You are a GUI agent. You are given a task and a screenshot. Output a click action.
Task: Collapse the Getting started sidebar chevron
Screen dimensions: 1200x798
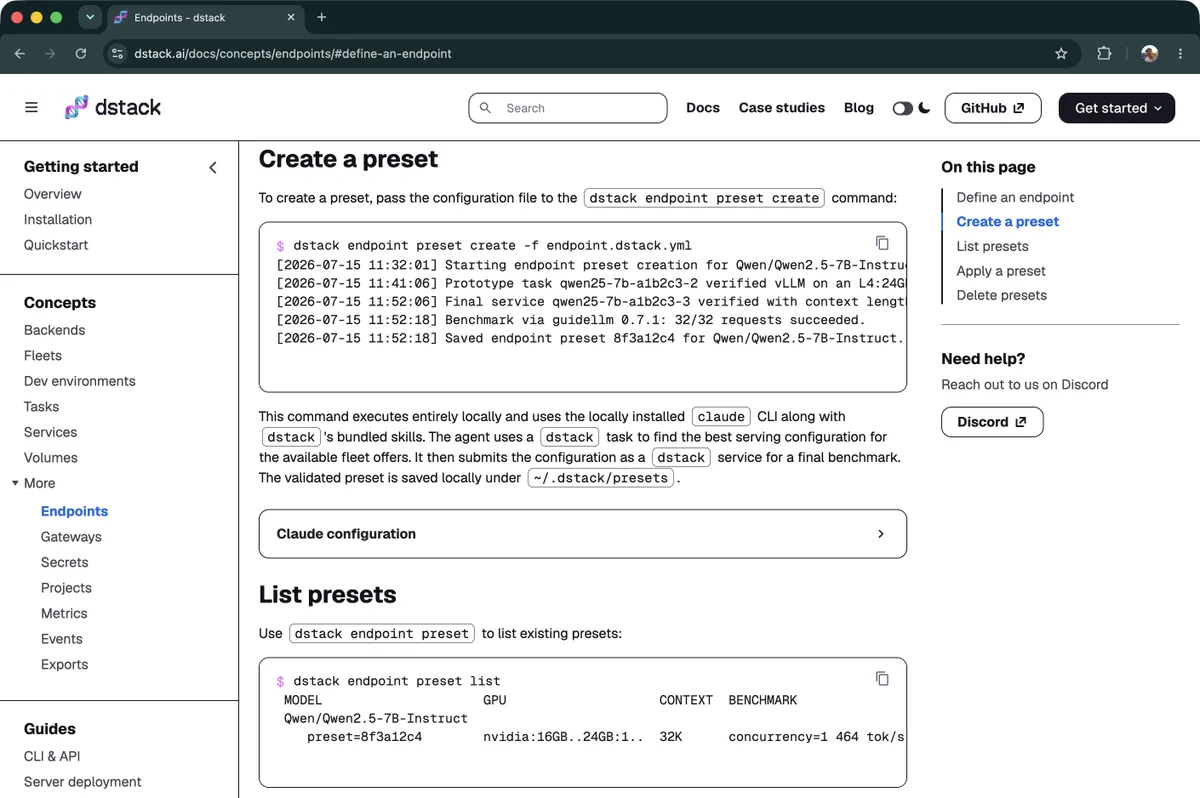pos(212,167)
